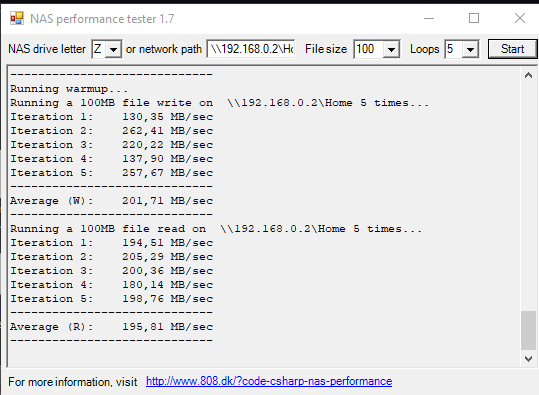The height and width of the screenshot is (395, 539).
Task: Expand the Loops dropdown arrow
Action: (470, 49)
